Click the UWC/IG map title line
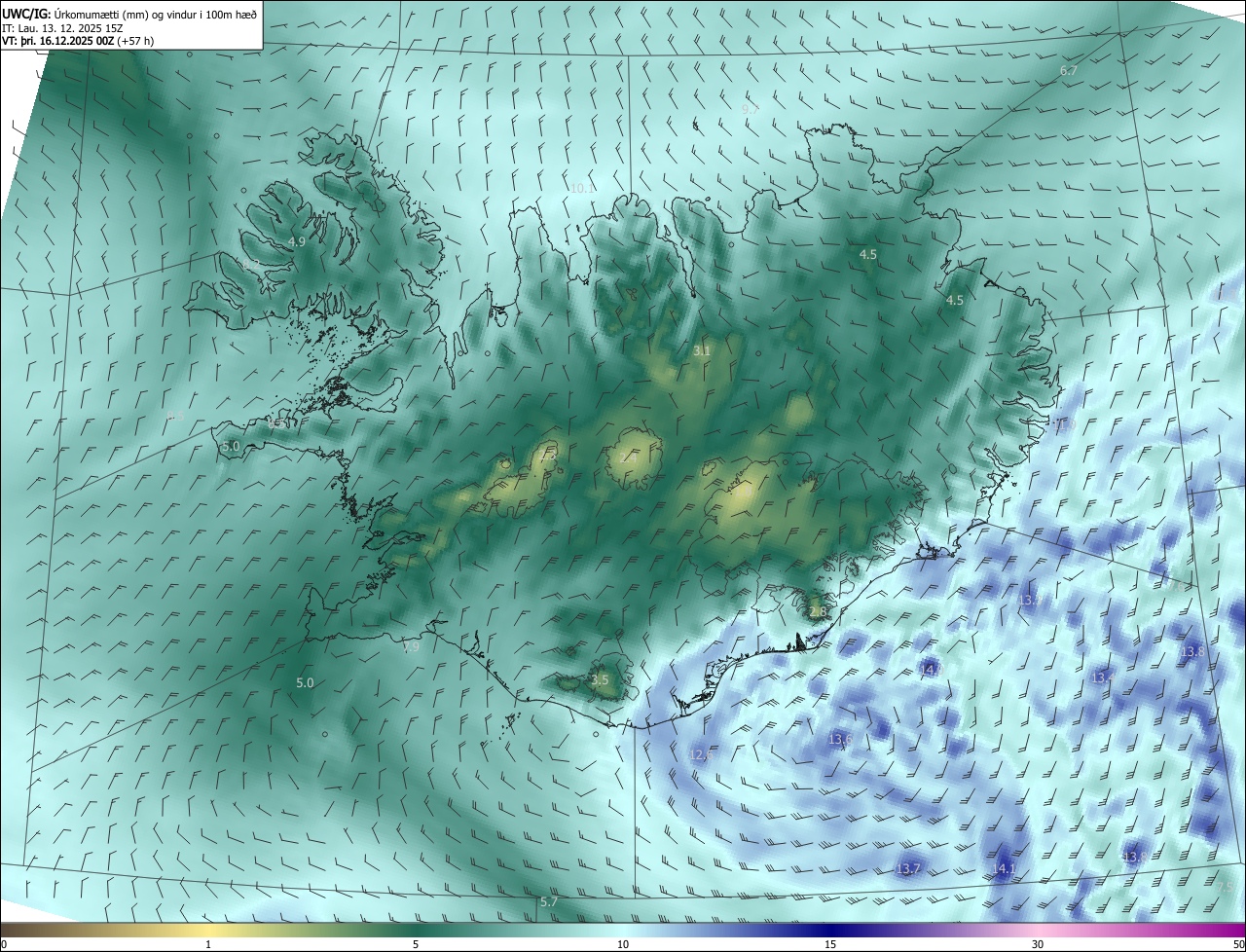This screenshot has height=952, width=1246. click(x=129, y=15)
